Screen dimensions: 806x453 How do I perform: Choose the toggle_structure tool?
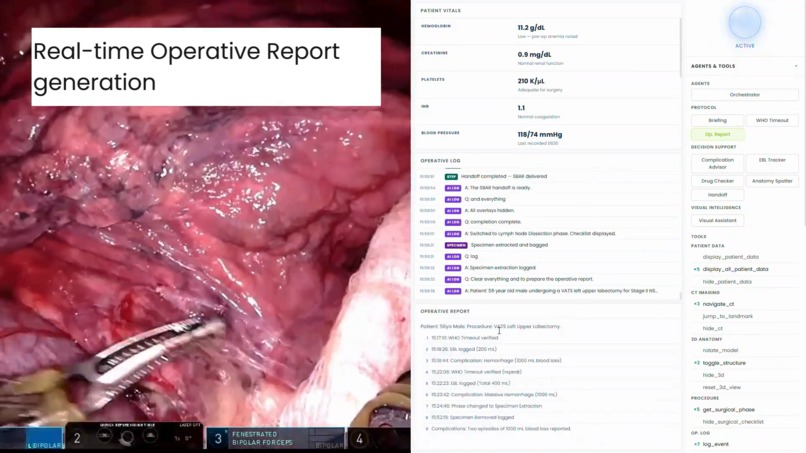click(724, 363)
